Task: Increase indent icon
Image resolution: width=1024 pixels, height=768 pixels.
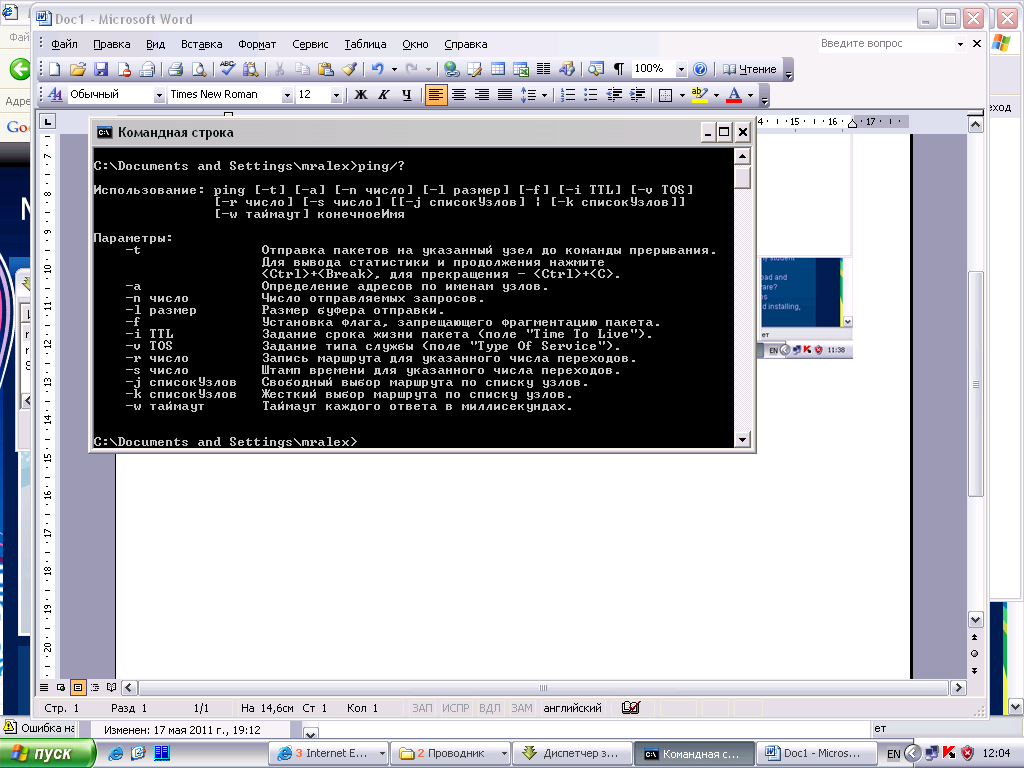Action: pos(637,95)
